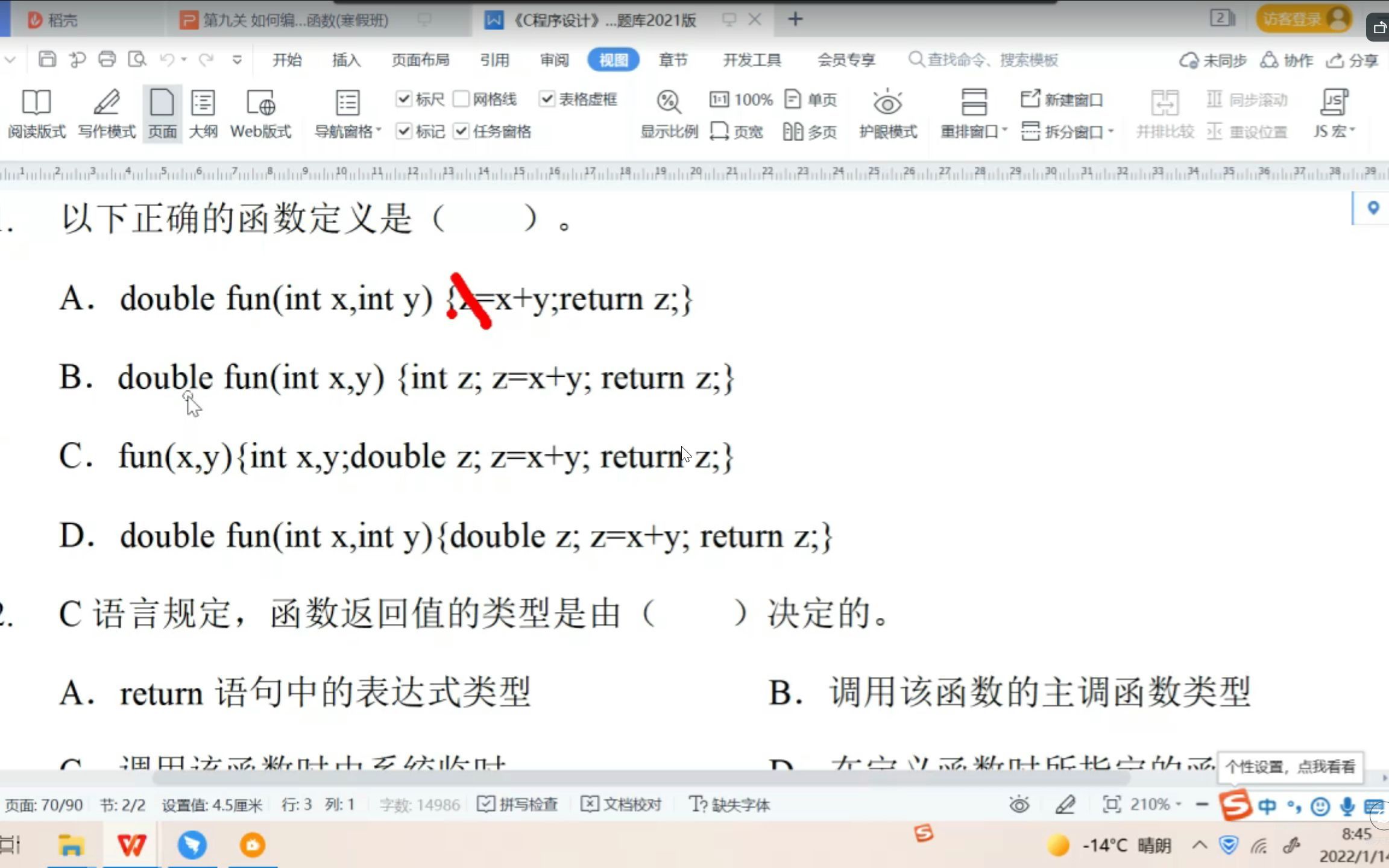
Task: Launch bilibili from the taskbar
Action: click(252, 845)
